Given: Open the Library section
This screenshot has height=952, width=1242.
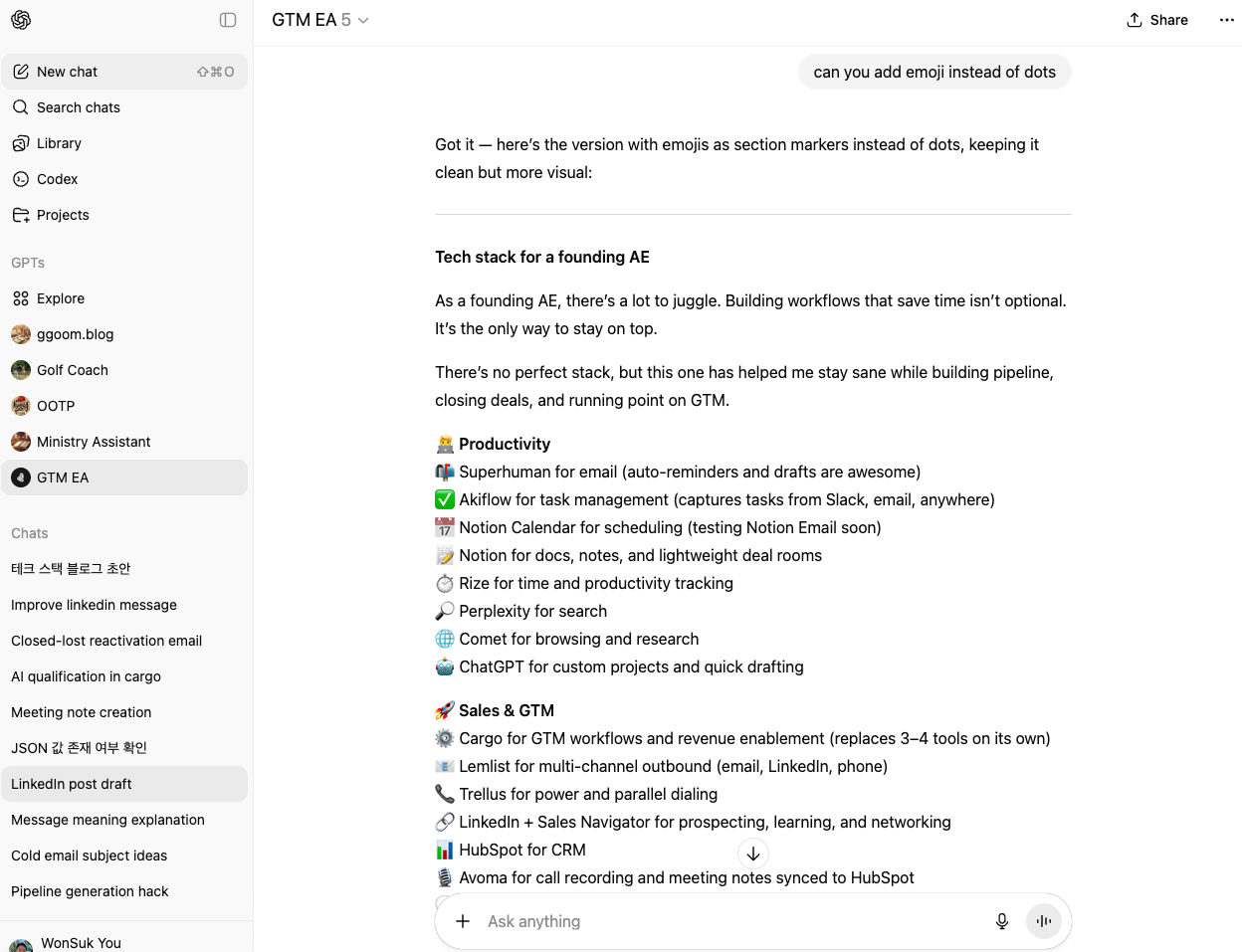Looking at the screenshot, I should click(59, 143).
